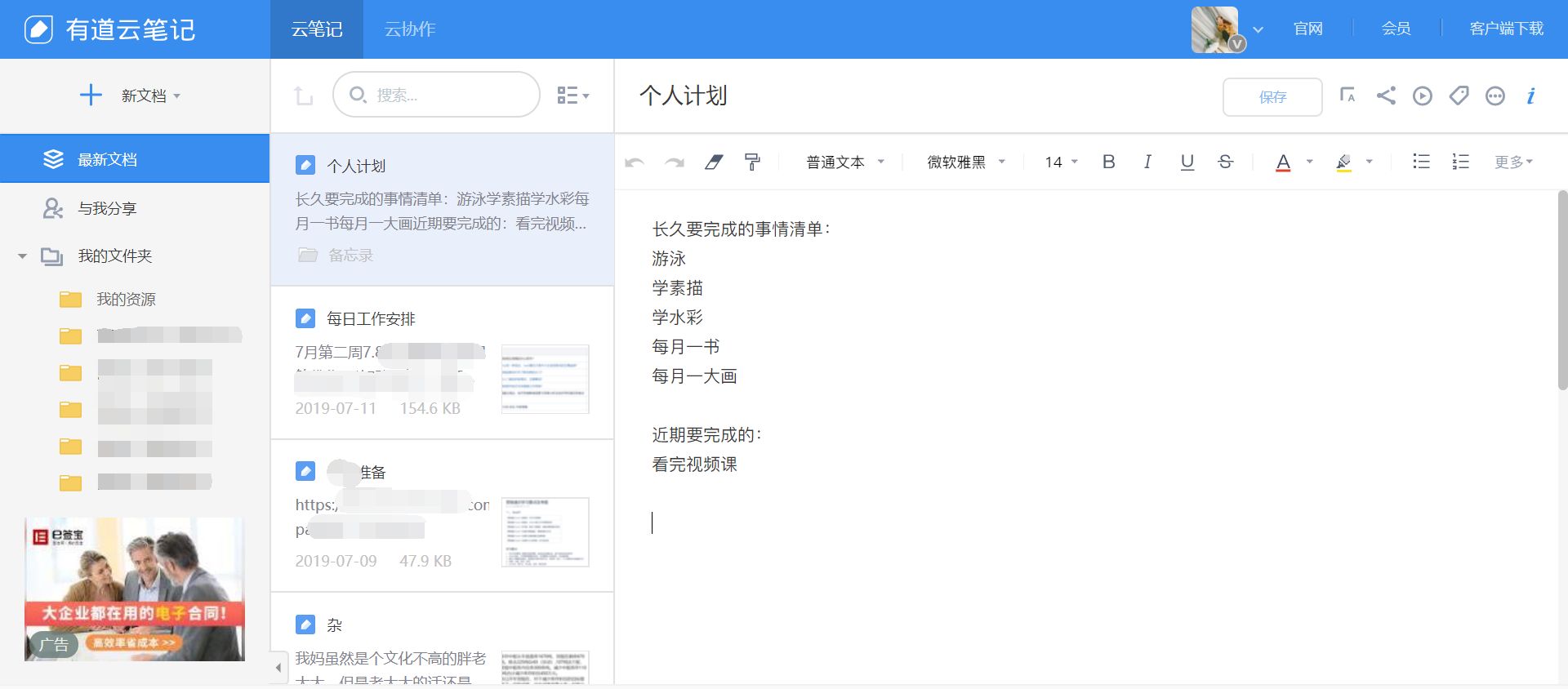Viewport: 1568px width, 689px height.
Task: Click the 保存 button
Action: point(1272,97)
